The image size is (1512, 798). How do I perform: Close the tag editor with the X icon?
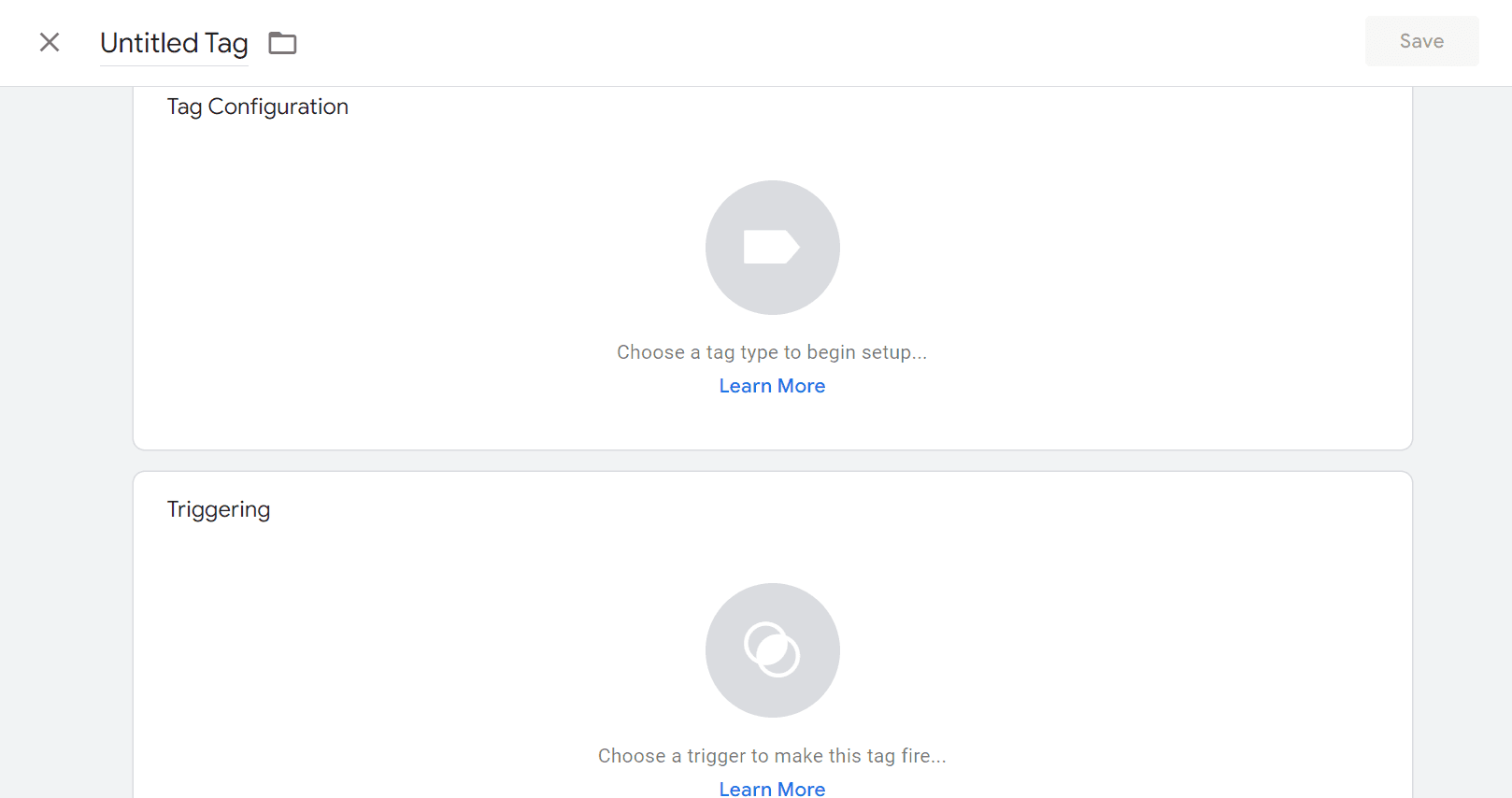(x=50, y=42)
